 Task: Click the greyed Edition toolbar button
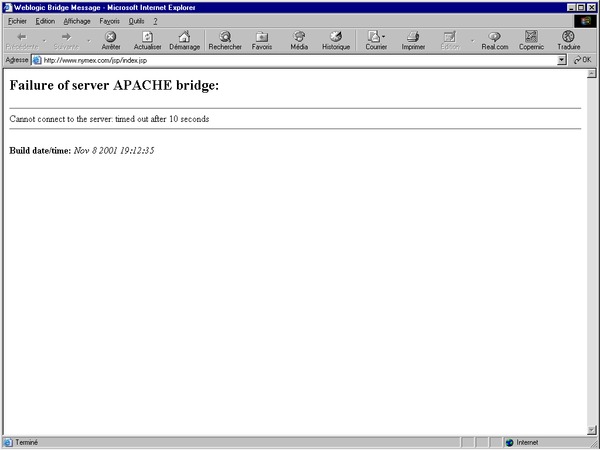[x=450, y=41]
